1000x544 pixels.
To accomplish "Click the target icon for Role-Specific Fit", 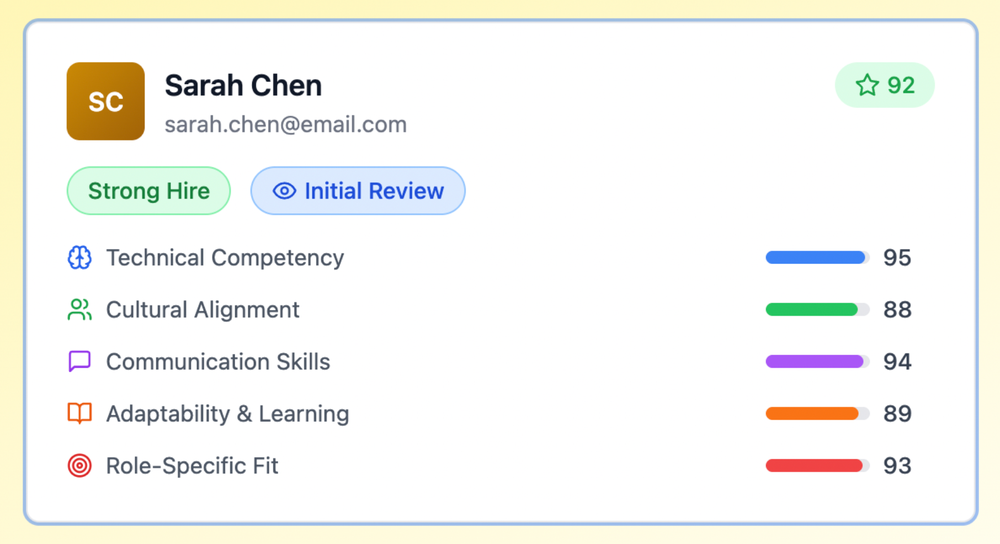I will point(80,466).
